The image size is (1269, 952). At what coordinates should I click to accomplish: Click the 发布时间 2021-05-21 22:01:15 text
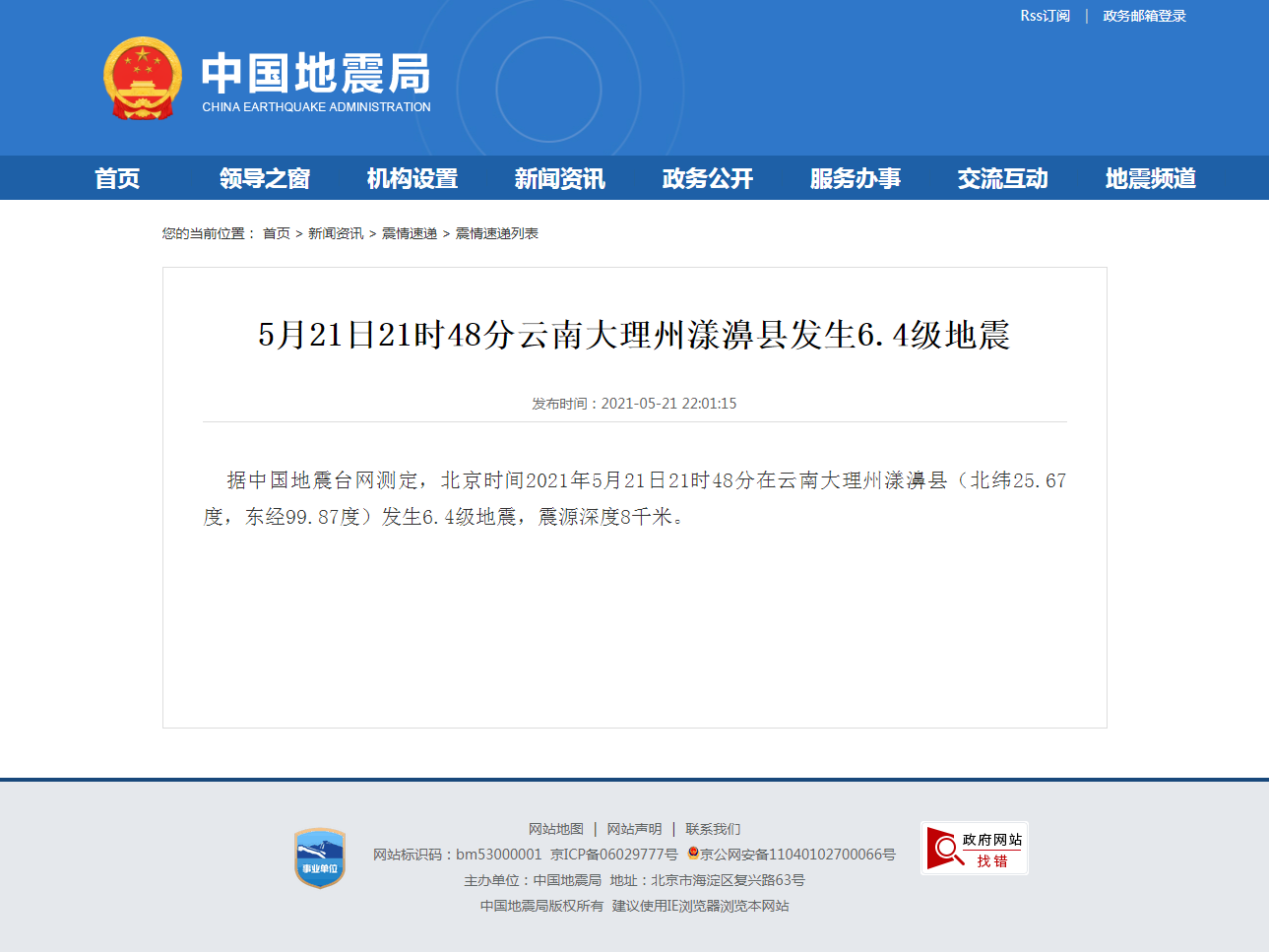click(x=634, y=404)
